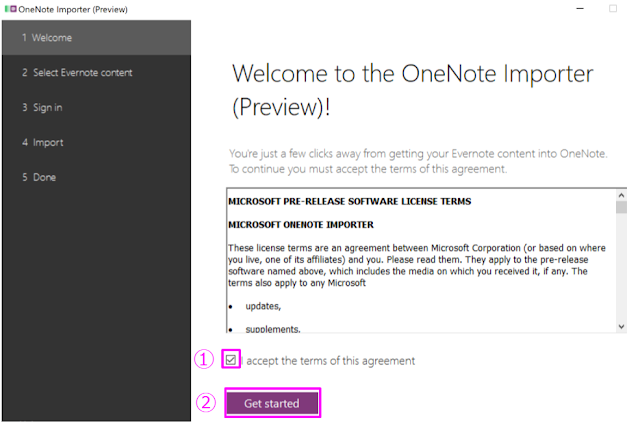This screenshot has height=422, width=640.
Task: Minimize the OneNote Importer window
Action: [x=580, y=9]
